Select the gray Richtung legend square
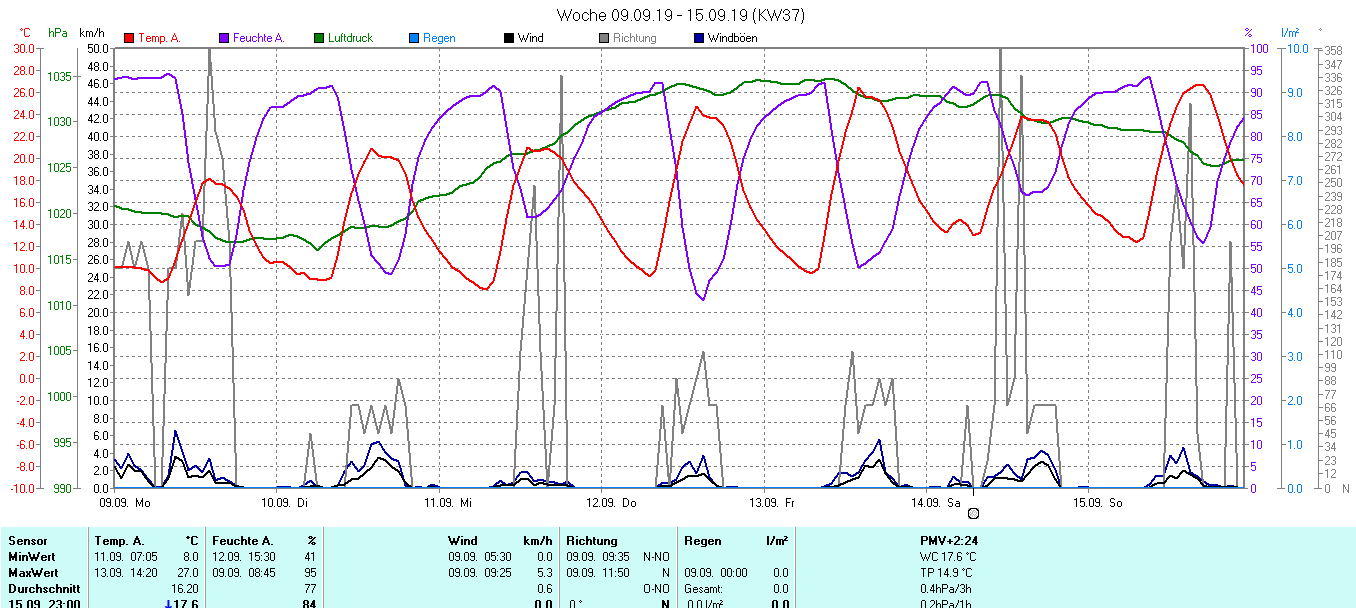The width and height of the screenshot is (1356, 608). pyautogui.click(x=604, y=38)
